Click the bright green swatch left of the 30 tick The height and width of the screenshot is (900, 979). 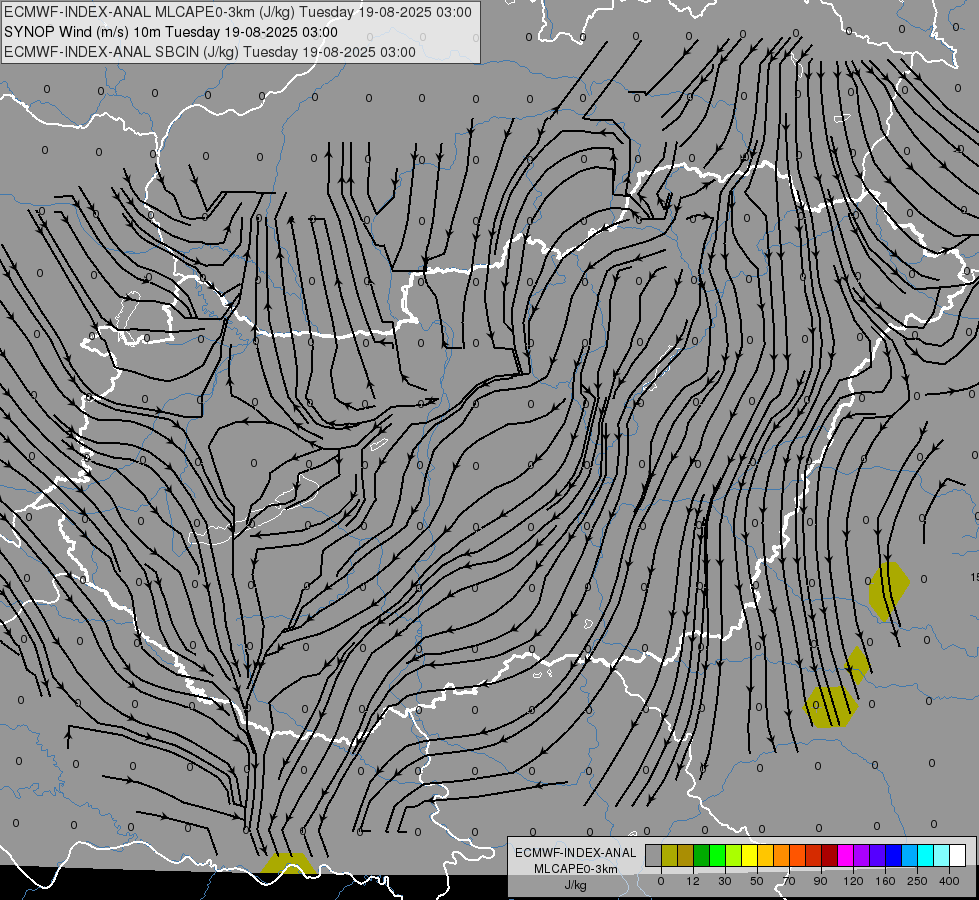click(x=717, y=855)
